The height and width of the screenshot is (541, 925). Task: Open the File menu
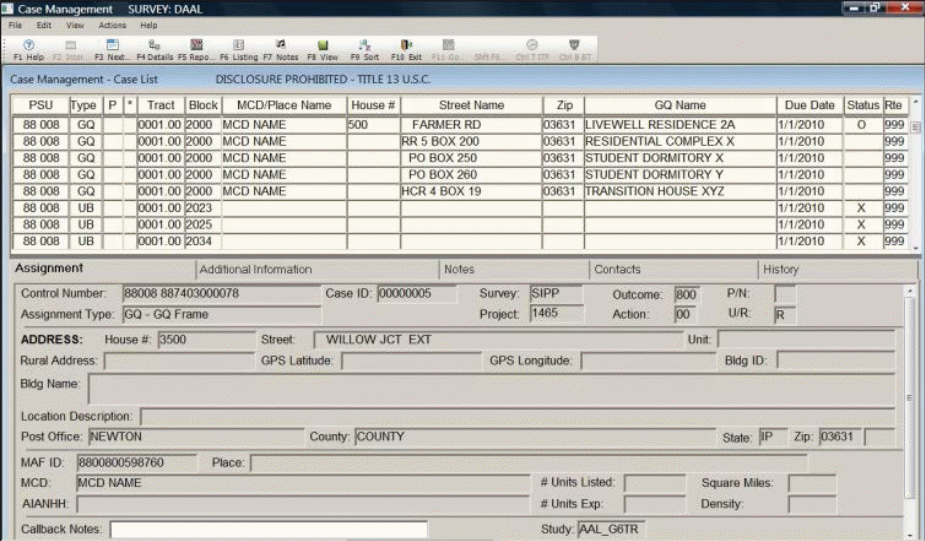click(16, 25)
